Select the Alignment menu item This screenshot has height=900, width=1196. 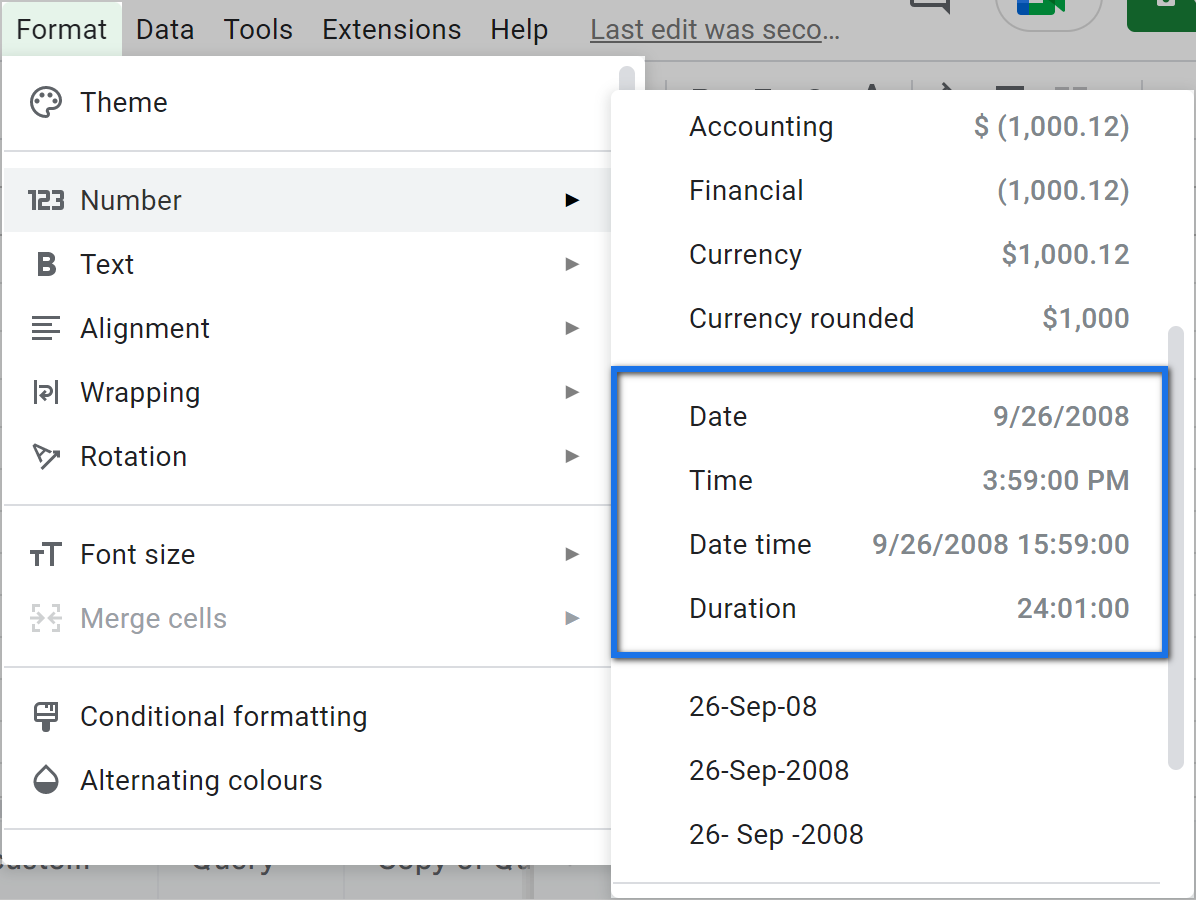(308, 329)
